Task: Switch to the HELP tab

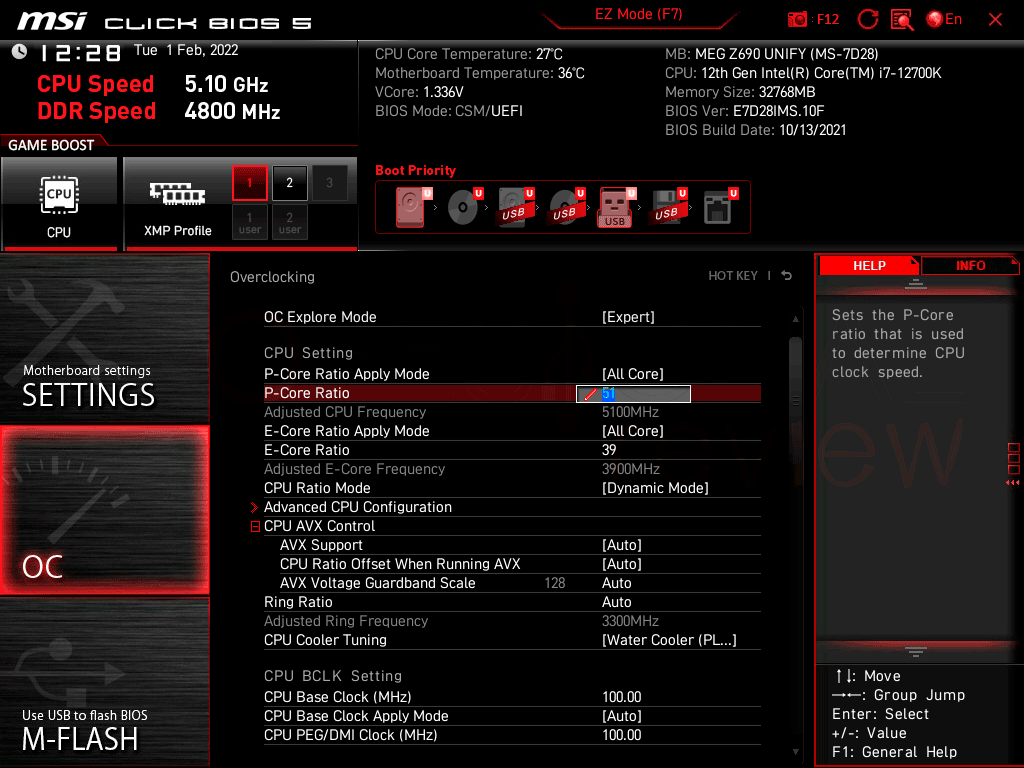Action: pos(869,266)
